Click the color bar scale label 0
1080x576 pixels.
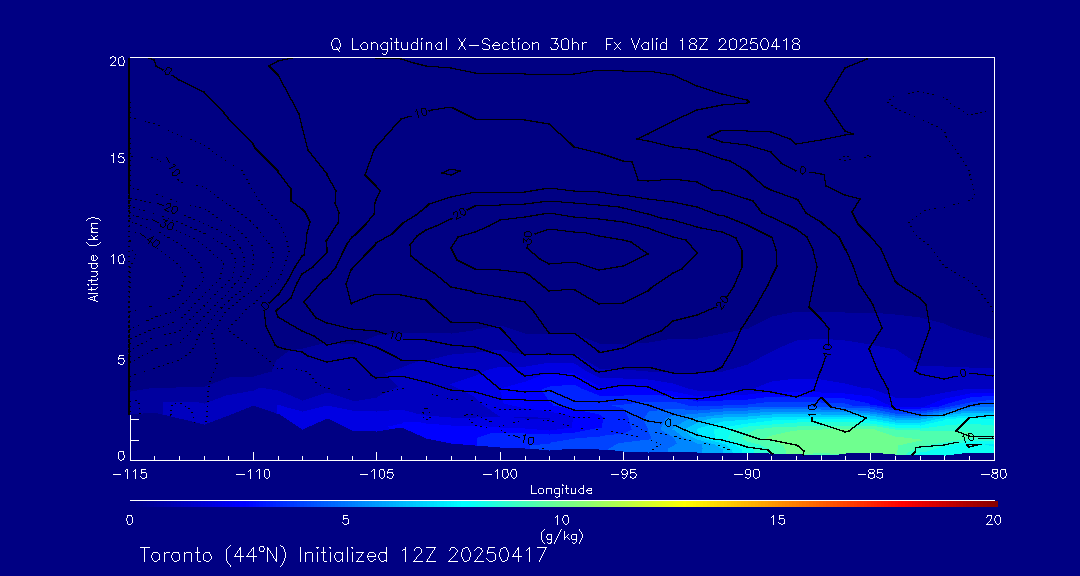coord(129,521)
